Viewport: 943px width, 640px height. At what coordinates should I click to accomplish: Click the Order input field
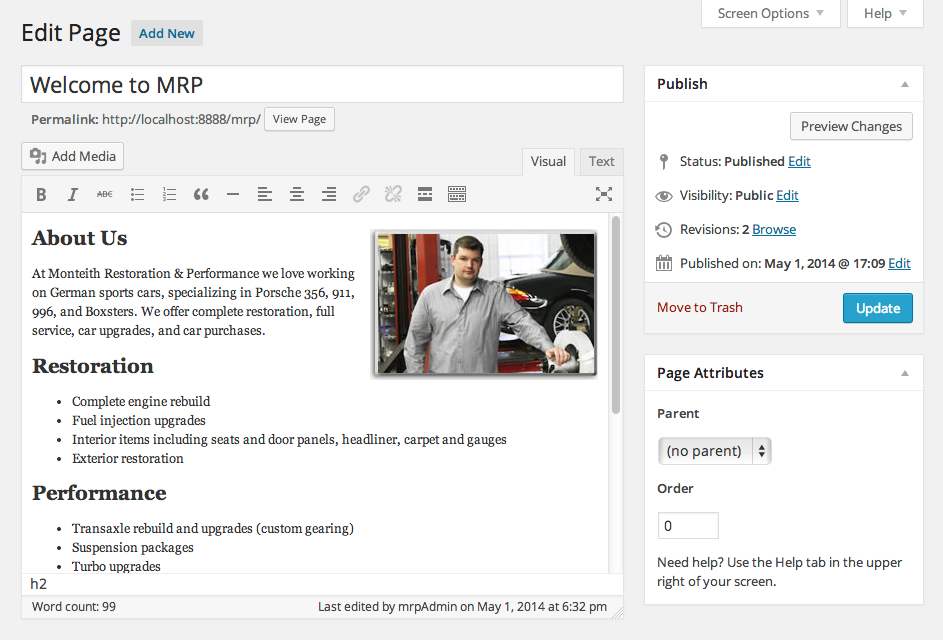pyautogui.click(x=688, y=526)
